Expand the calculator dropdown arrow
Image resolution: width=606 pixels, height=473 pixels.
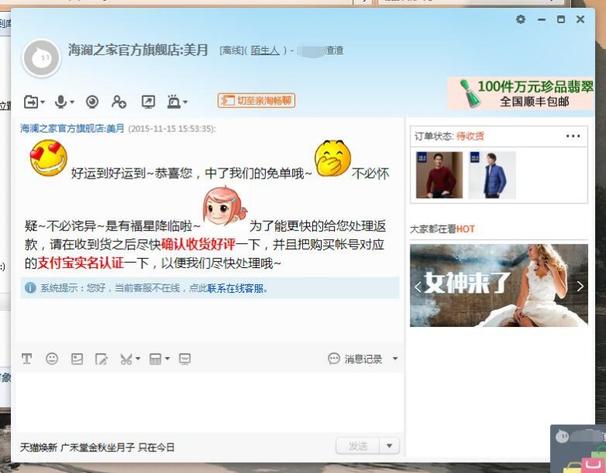click(x=167, y=359)
